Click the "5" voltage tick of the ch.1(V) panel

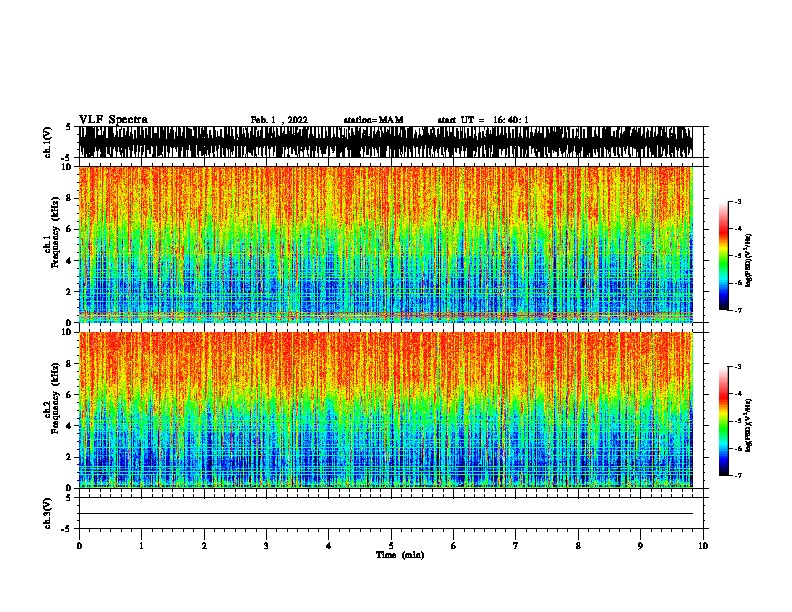point(69,127)
